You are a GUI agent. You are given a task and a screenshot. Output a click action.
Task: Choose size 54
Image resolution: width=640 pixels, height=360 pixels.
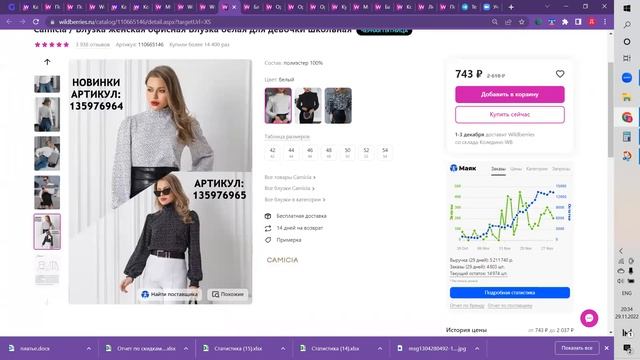click(385, 152)
